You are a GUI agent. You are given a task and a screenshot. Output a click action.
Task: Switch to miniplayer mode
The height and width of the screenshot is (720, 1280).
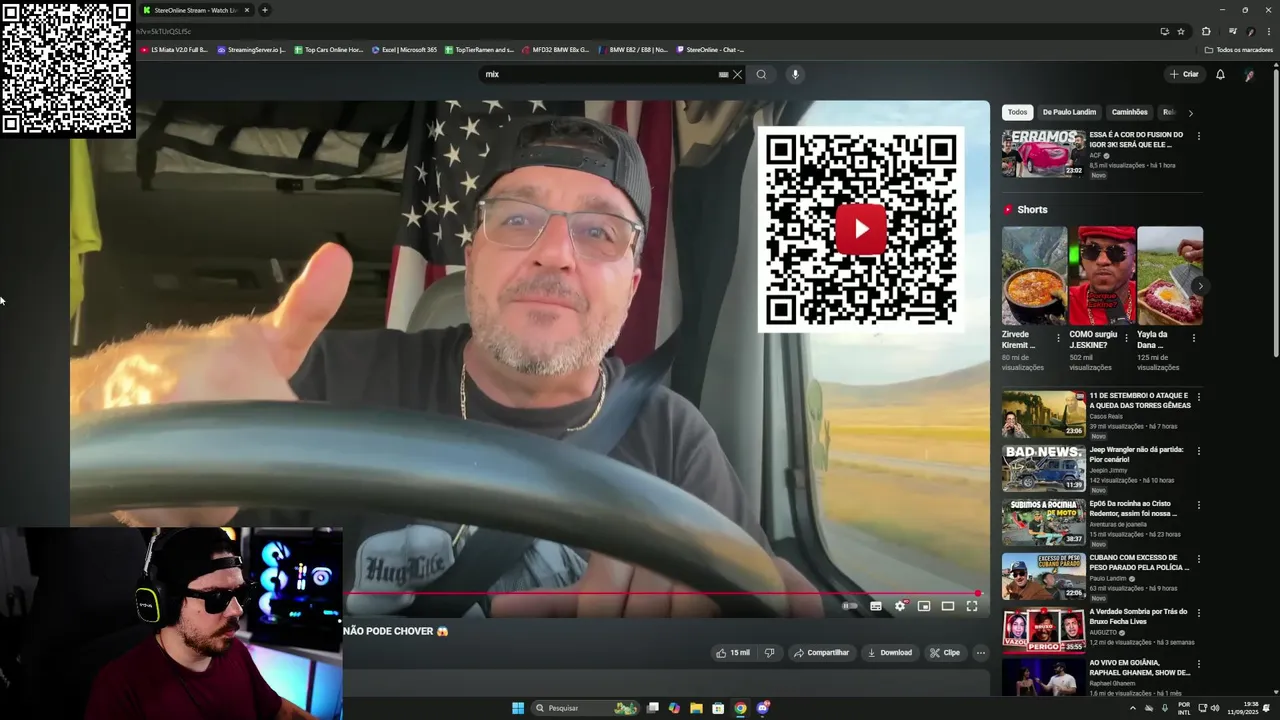(924, 606)
